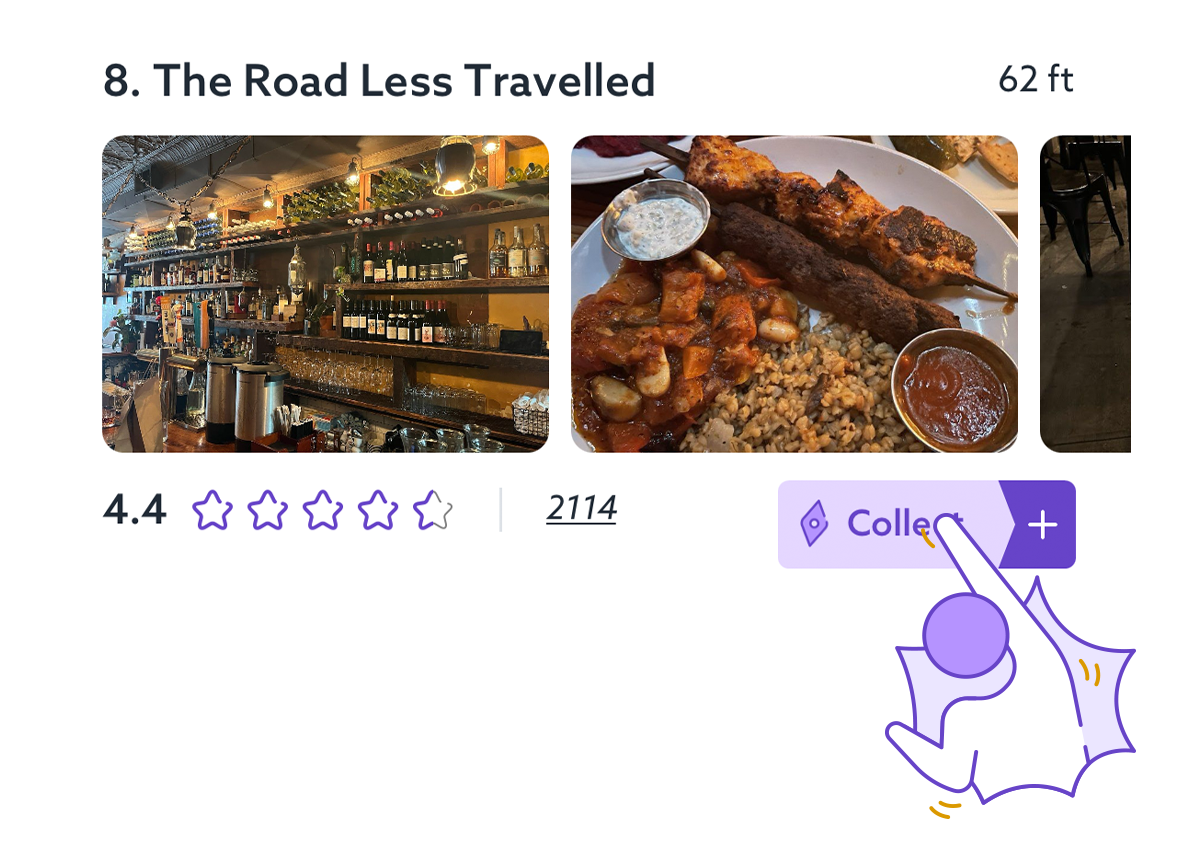This screenshot has width=1179, height=864.
Task: Select the third rating star
Action: click(323, 510)
